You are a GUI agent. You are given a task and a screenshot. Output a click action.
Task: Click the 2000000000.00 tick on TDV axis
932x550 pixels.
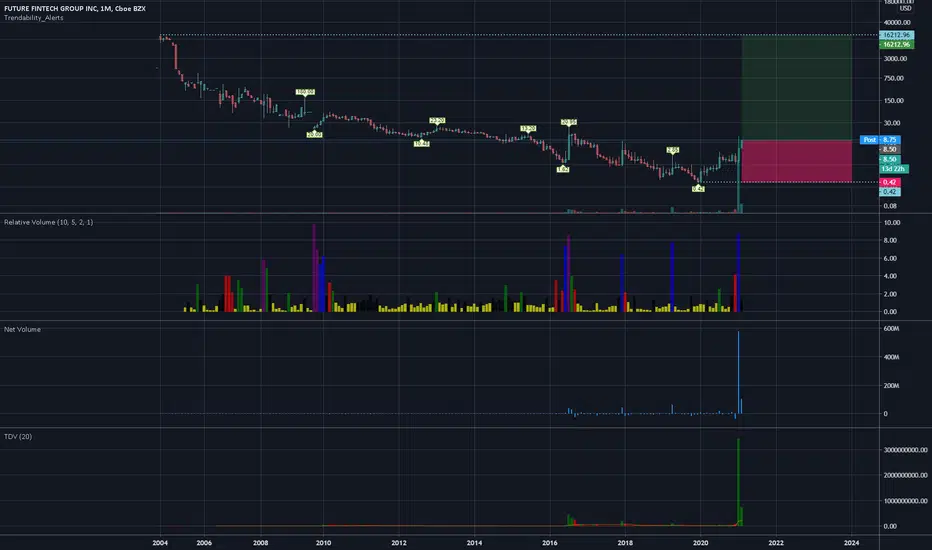tap(905, 475)
